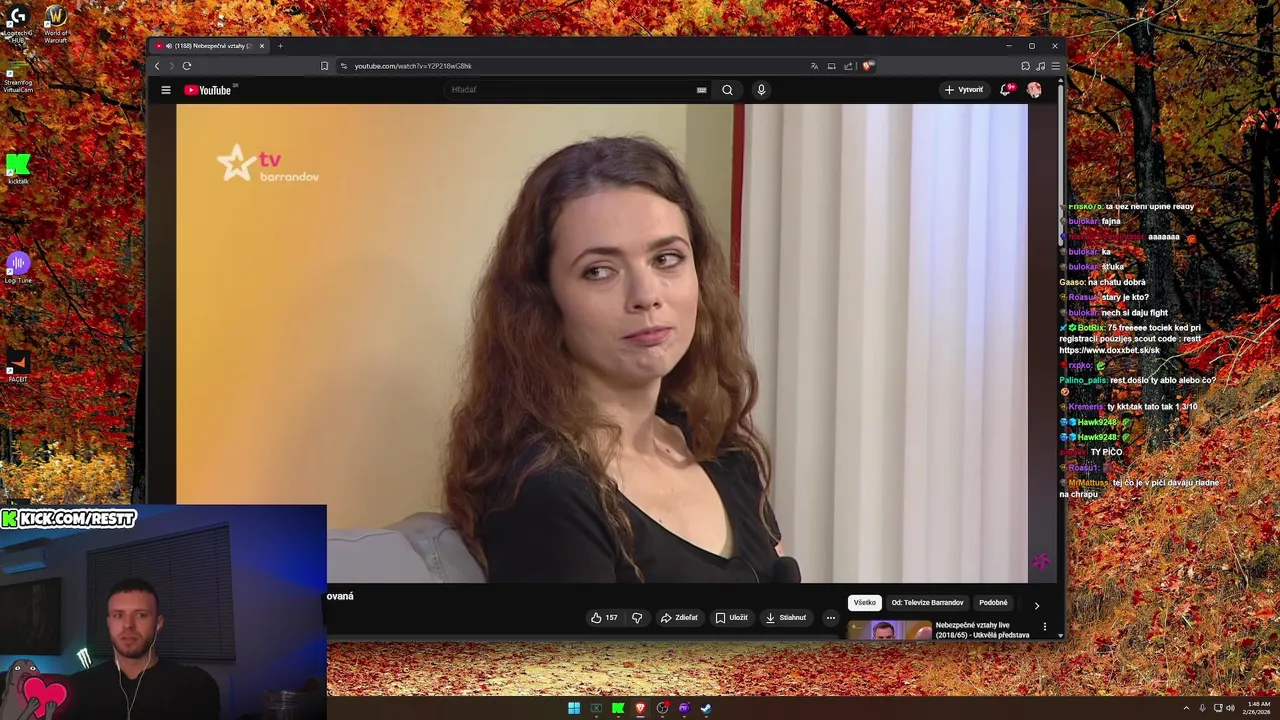Select the Podobné filter chip
Screen dimensions: 1280x720
tap(993, 603)
